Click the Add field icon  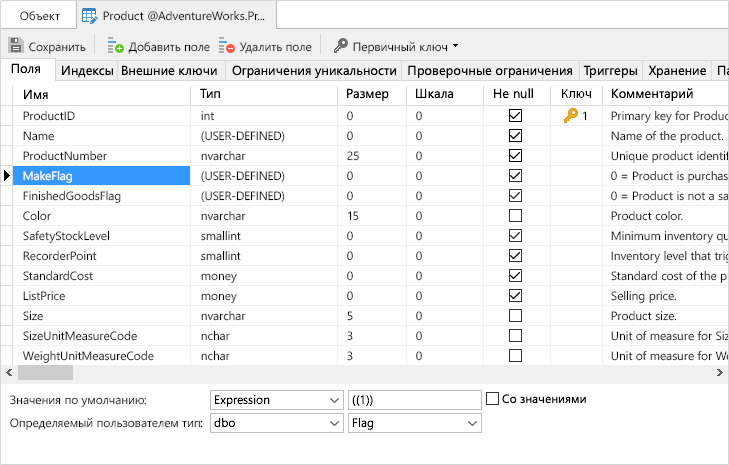pyautogui.click(x=115, y=46)
